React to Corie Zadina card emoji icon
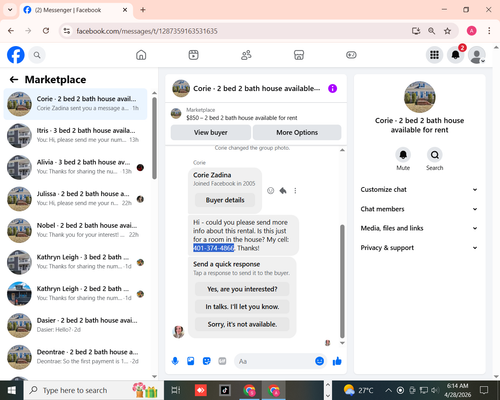The image size is (500, 400). [x=271, y=191]
